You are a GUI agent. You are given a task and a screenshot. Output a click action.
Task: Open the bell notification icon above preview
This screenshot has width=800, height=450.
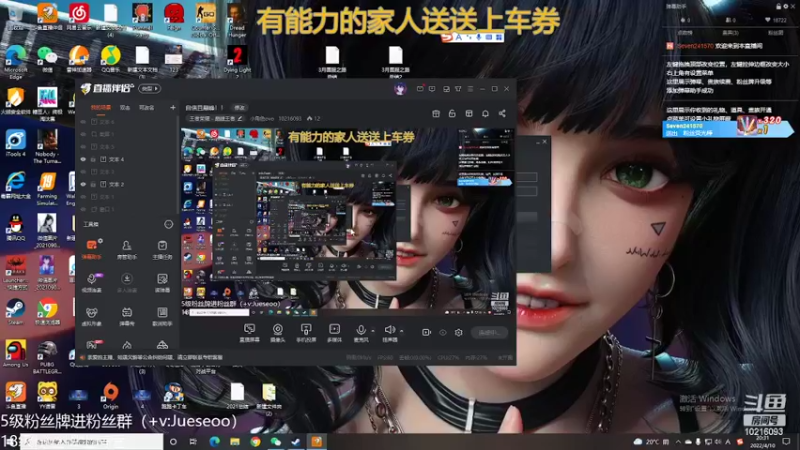pyautogui.click(x=485, y=113)
